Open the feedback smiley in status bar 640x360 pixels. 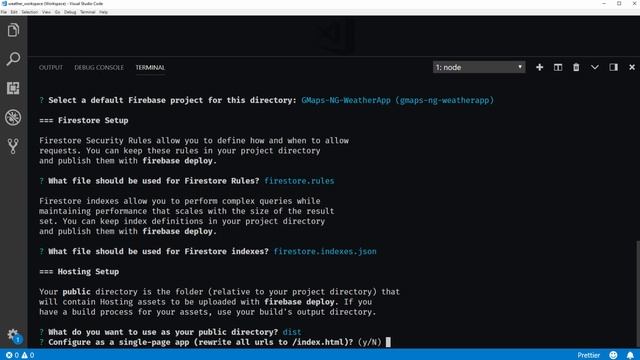click(x=613, y=355)
